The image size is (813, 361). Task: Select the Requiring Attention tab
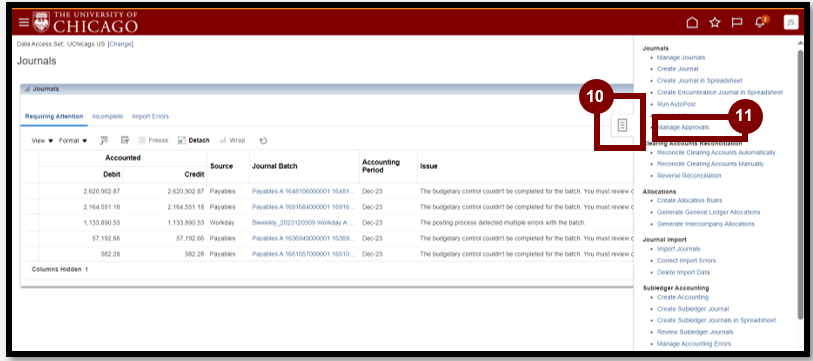coord(54,116)
